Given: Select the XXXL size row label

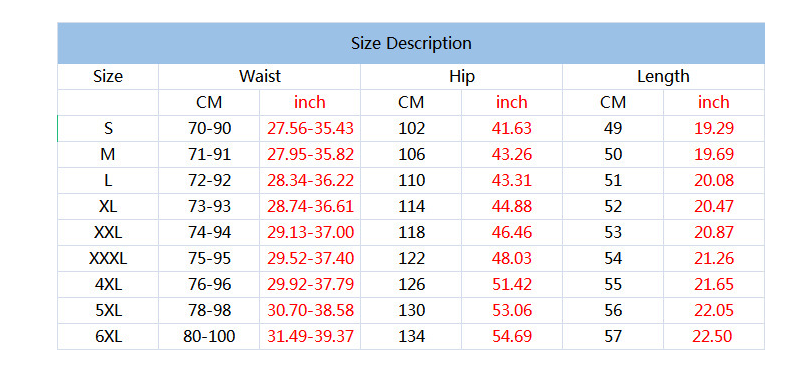Looking at the screenshot, I should [x=108, y=258].
